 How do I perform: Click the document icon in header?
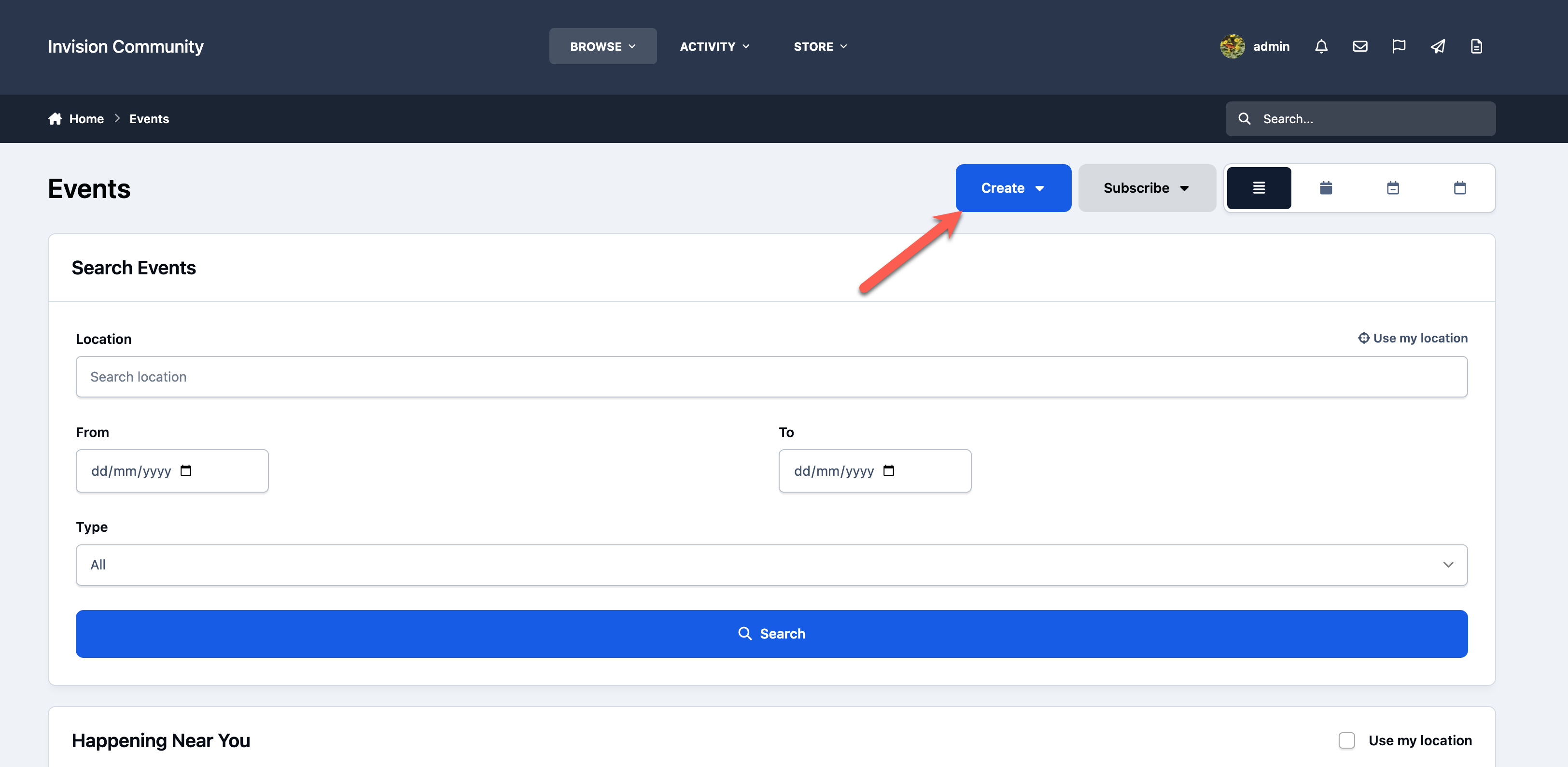tap(1476, 46)
